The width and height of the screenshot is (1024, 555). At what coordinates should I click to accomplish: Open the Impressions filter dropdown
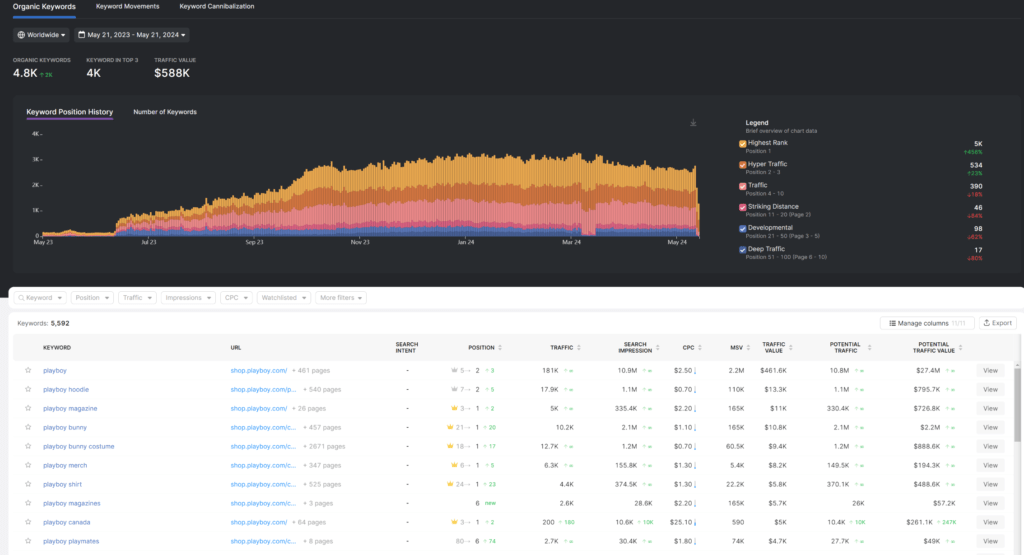(188, 298)
